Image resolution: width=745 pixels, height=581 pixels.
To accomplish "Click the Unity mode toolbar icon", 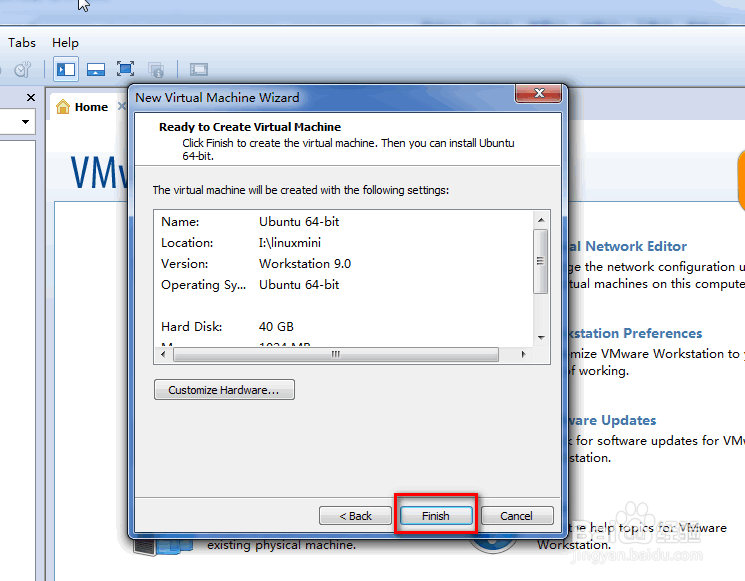I will [x=156, y=70].
